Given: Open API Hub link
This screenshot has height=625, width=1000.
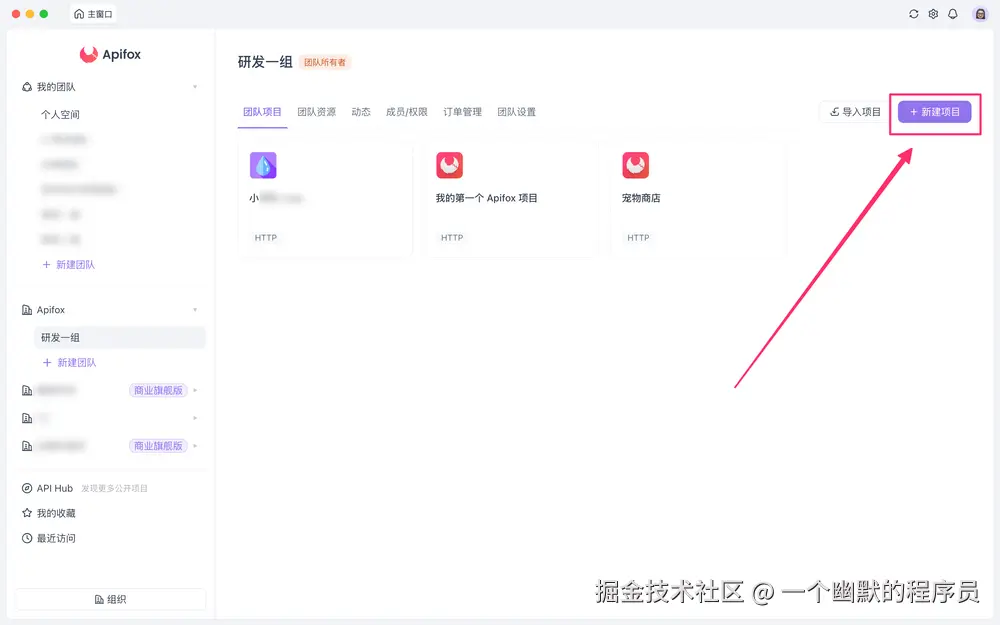Looking at the screenshot, I should coord(55,489).
